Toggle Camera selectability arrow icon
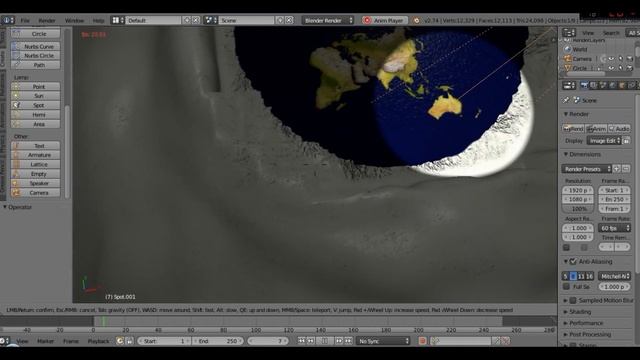This screenshot has width=640, height=360. point(620,59)
